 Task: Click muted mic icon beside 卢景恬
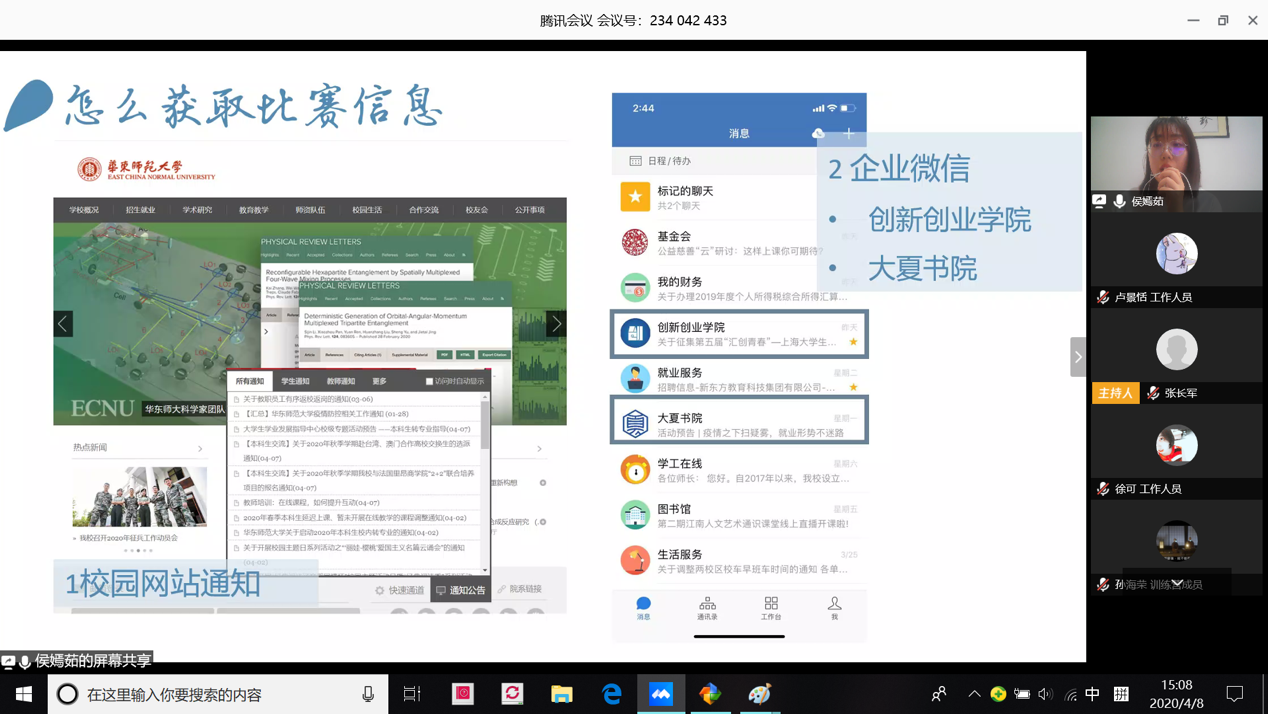click(1103, 297)
